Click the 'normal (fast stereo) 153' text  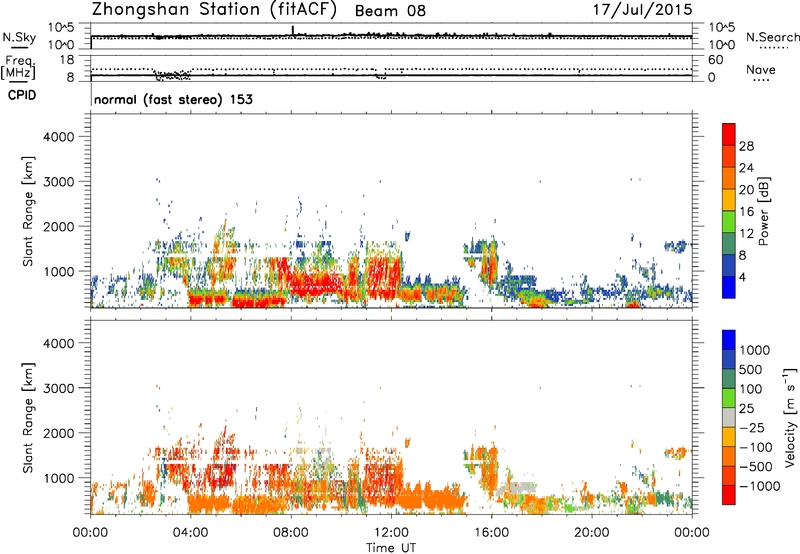(x=173, y=99)
